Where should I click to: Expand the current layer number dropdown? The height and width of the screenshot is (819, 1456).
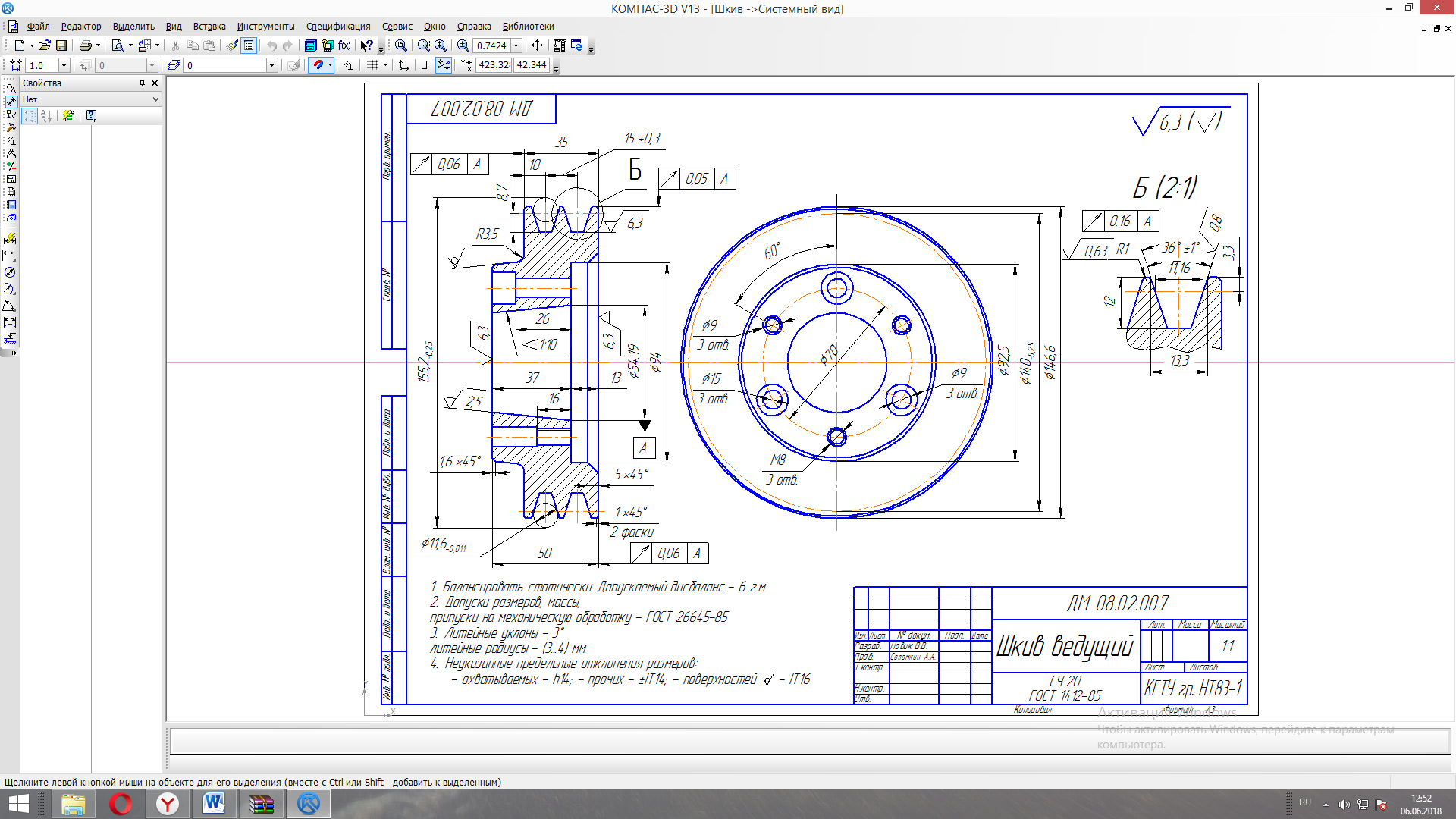(x=271, y=65)
